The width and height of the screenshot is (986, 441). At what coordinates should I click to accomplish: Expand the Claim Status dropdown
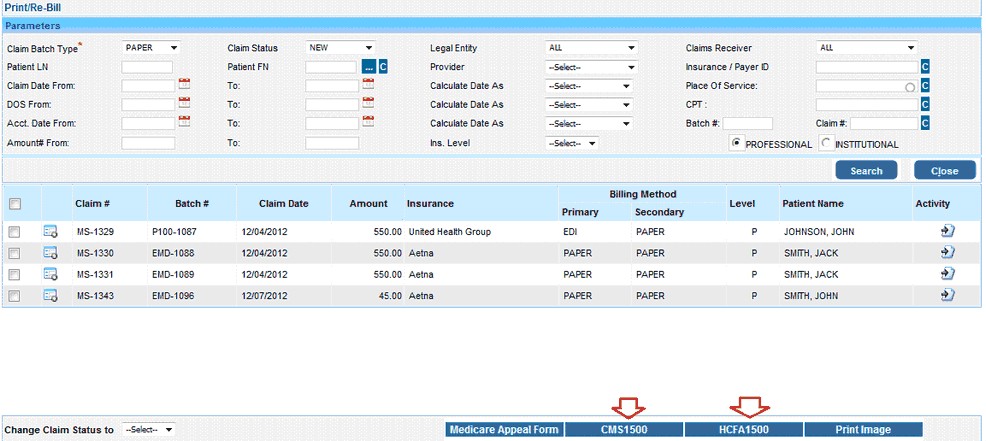pyautogui.click(x=341, y=48)
